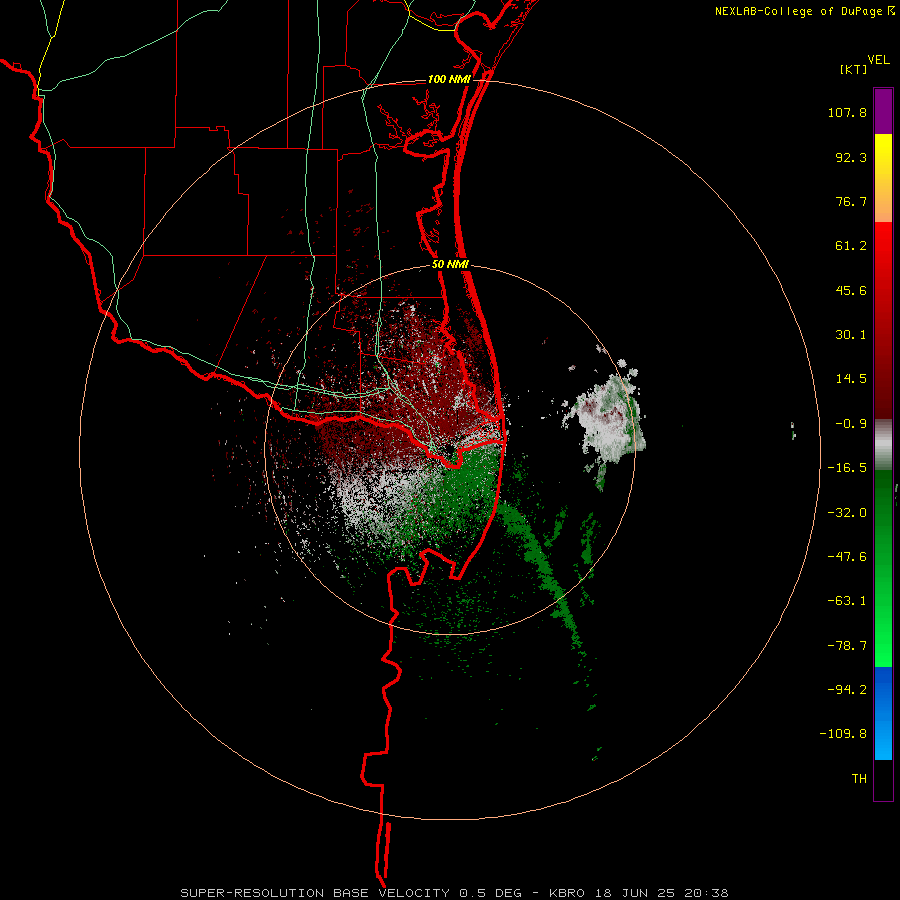The image size is (900, 900).
Task: Click the -78.7 velocity scale value
Action: click(x=847, y=646)
